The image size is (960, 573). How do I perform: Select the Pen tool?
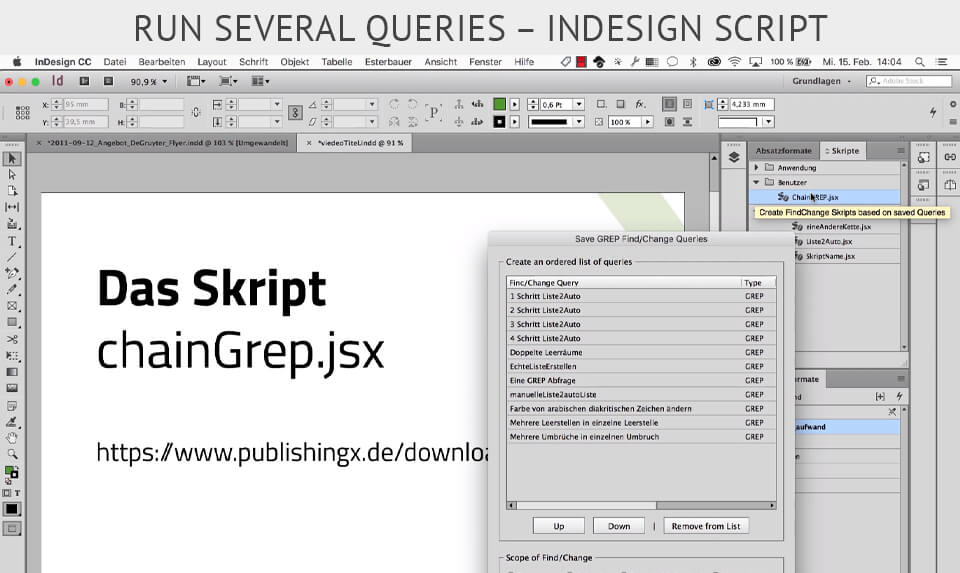[12, 273]
